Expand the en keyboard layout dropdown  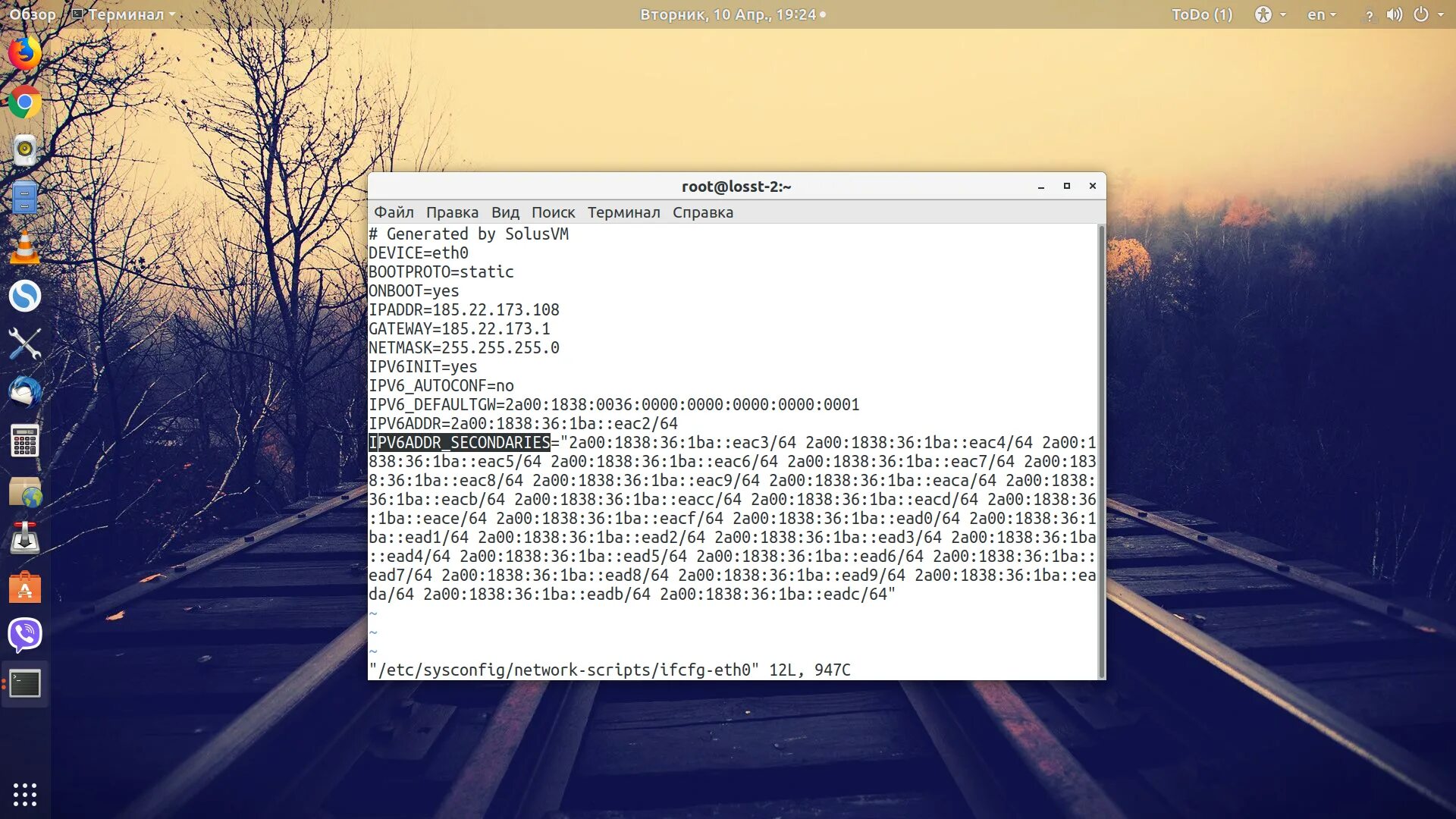[1321, 14]
